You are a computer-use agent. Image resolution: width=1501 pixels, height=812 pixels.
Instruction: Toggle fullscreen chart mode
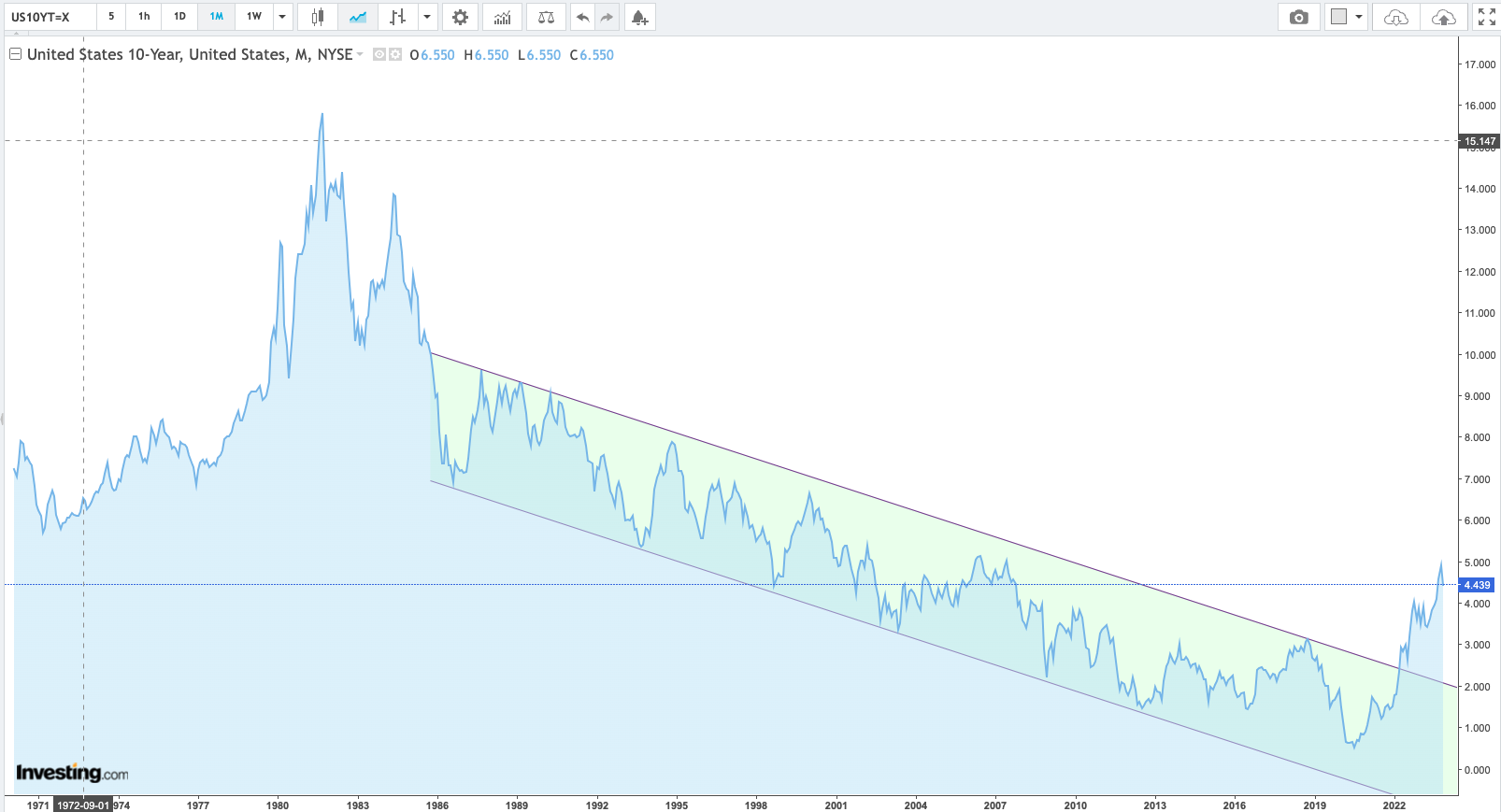click(x=1487, y=17)
